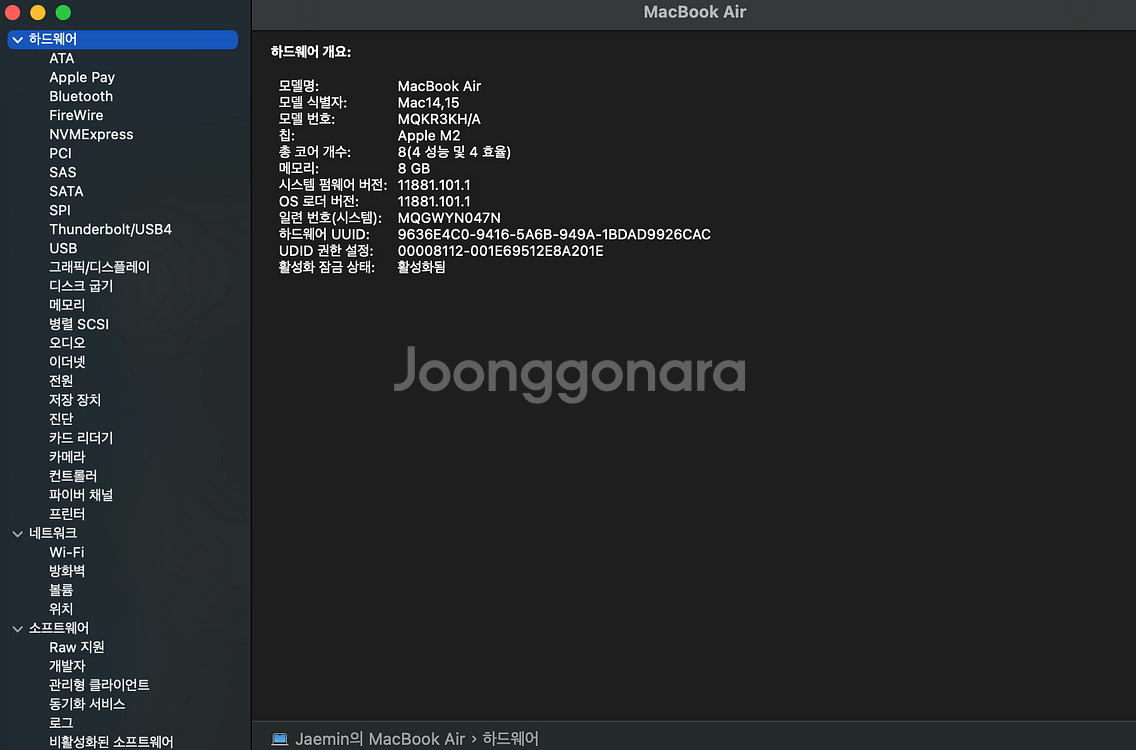1136x750 pixels.
Task: Select 관리형 클라이언트 in the sidebar
Action: coord(99,685)
